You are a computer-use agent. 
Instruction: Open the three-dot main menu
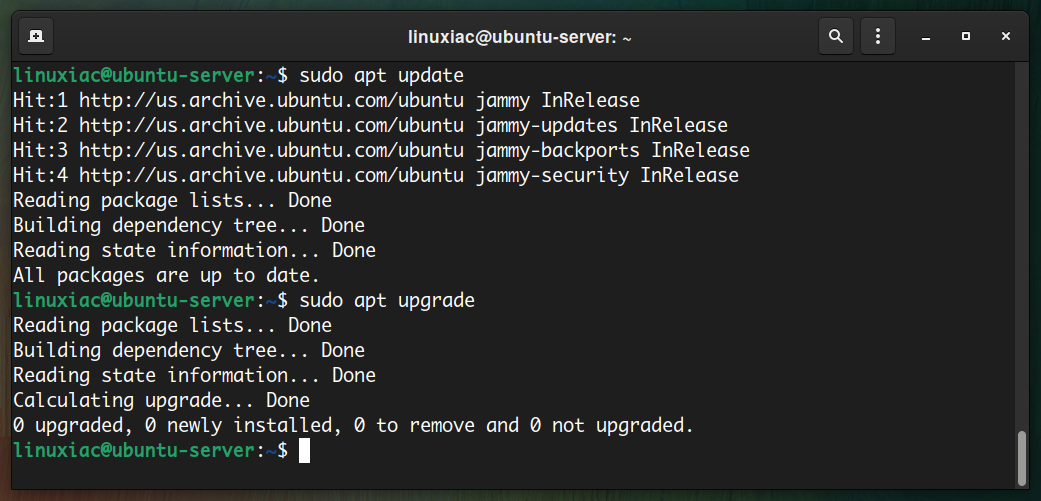tap(878, 36)
